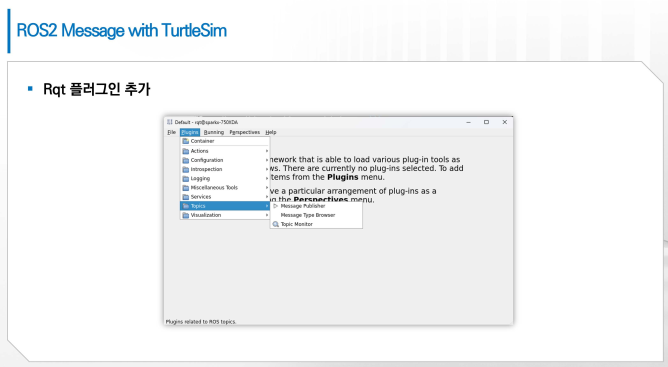Expand the Services submenu arrow
The height and width of the screenshot is (367, 668).
pos(267,197)
